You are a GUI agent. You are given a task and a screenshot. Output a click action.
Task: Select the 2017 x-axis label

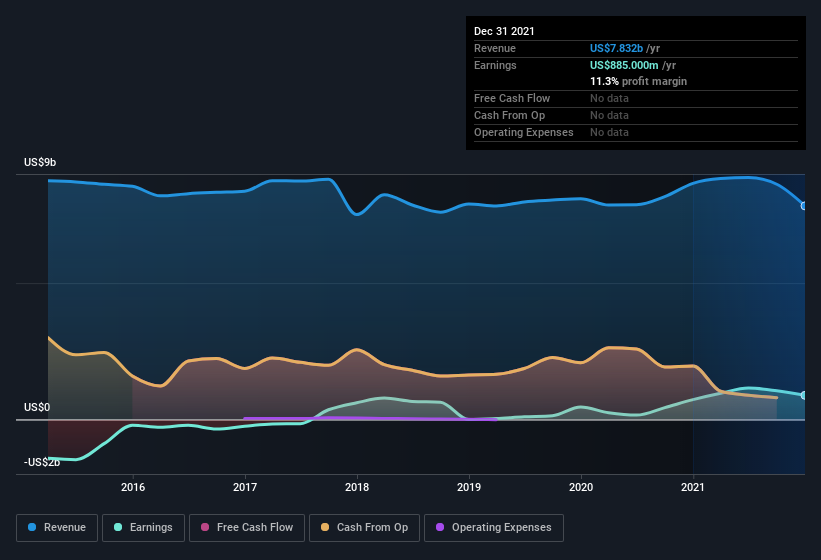tap(245, 487)
